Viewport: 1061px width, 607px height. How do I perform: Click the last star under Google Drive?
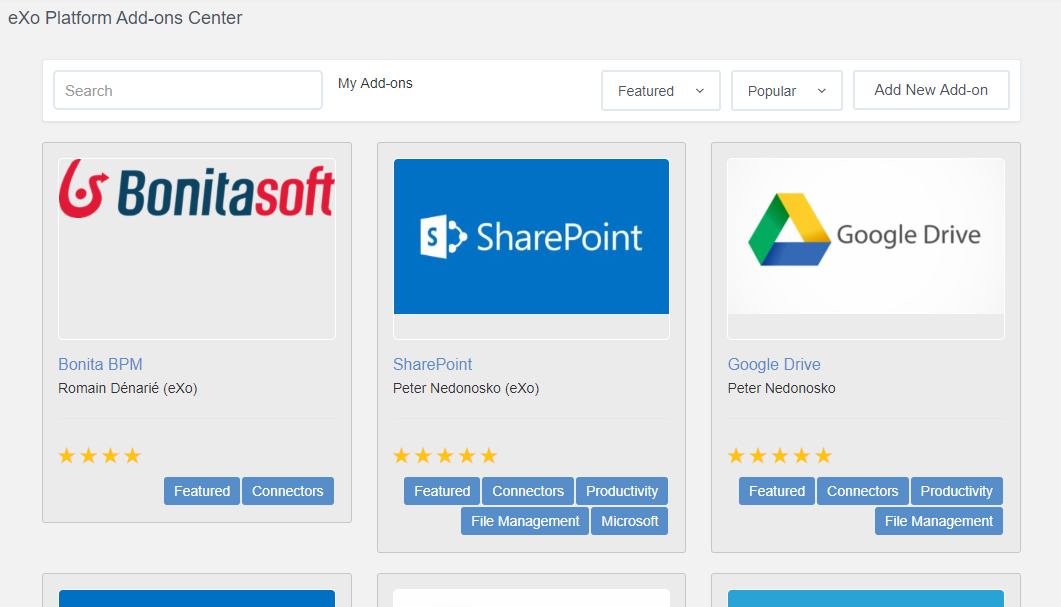coord(823,455)
